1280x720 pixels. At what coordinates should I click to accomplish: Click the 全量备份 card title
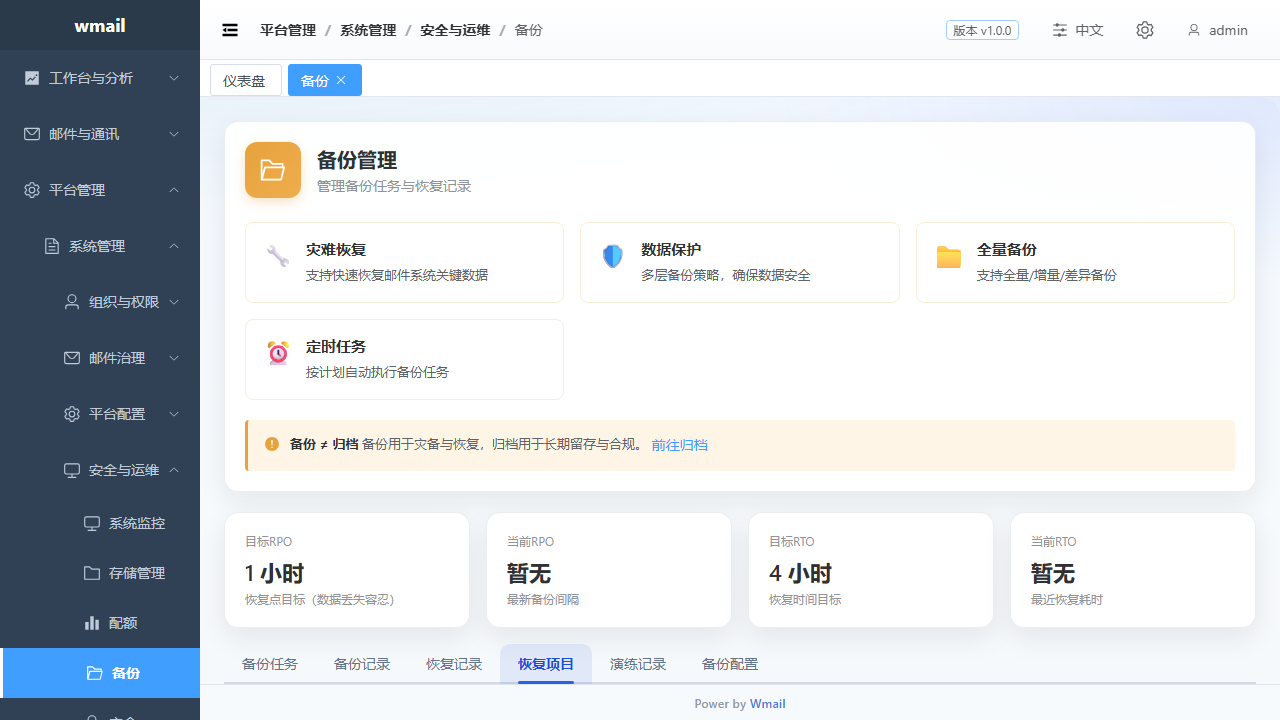[1007, 249]
